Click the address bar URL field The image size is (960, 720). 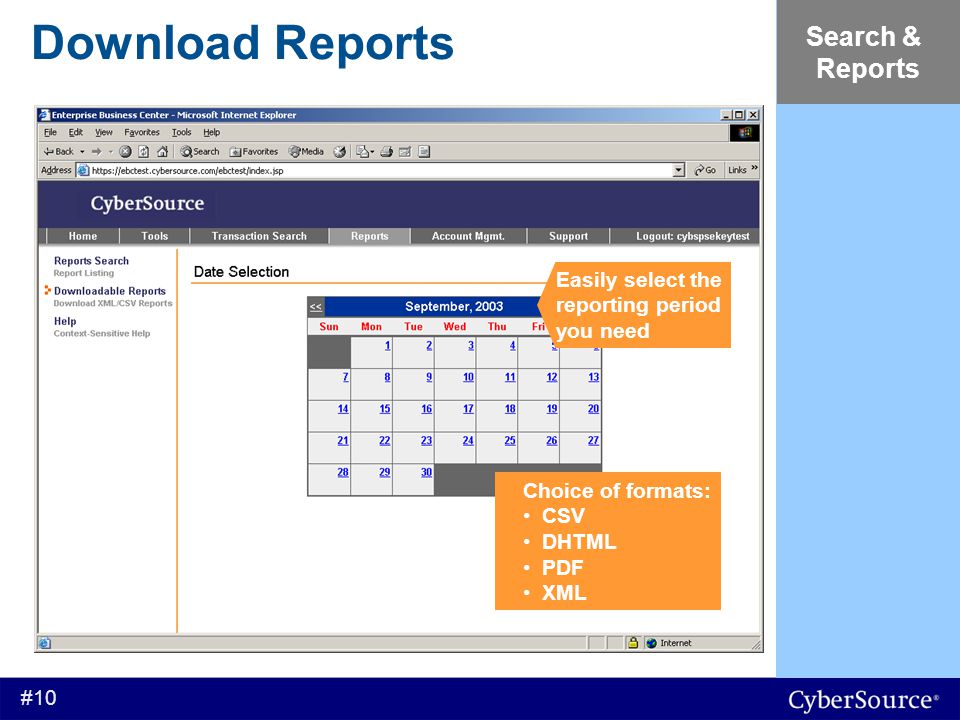[373, 170]
